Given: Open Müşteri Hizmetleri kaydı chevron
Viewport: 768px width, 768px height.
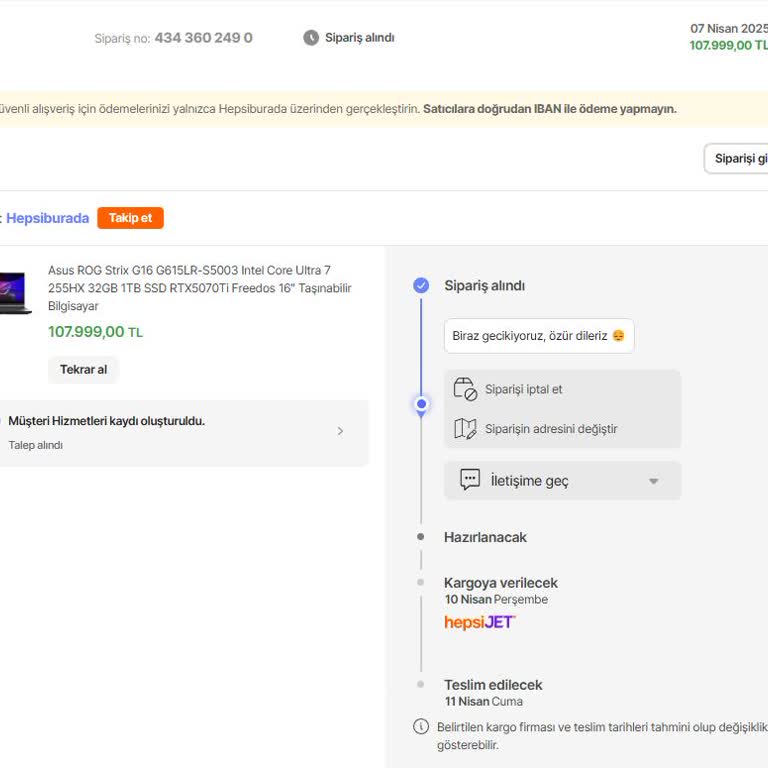Looking at the screenshot, I should pyautogui.click(x=340, y=431).
